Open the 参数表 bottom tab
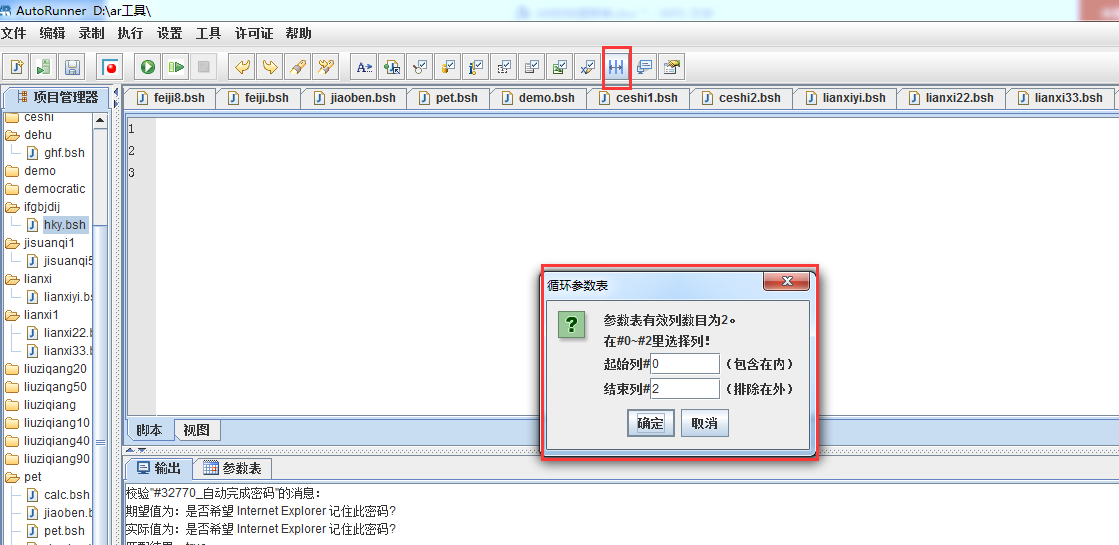The height and width of the screenshot is (545, 1119). 233,469
